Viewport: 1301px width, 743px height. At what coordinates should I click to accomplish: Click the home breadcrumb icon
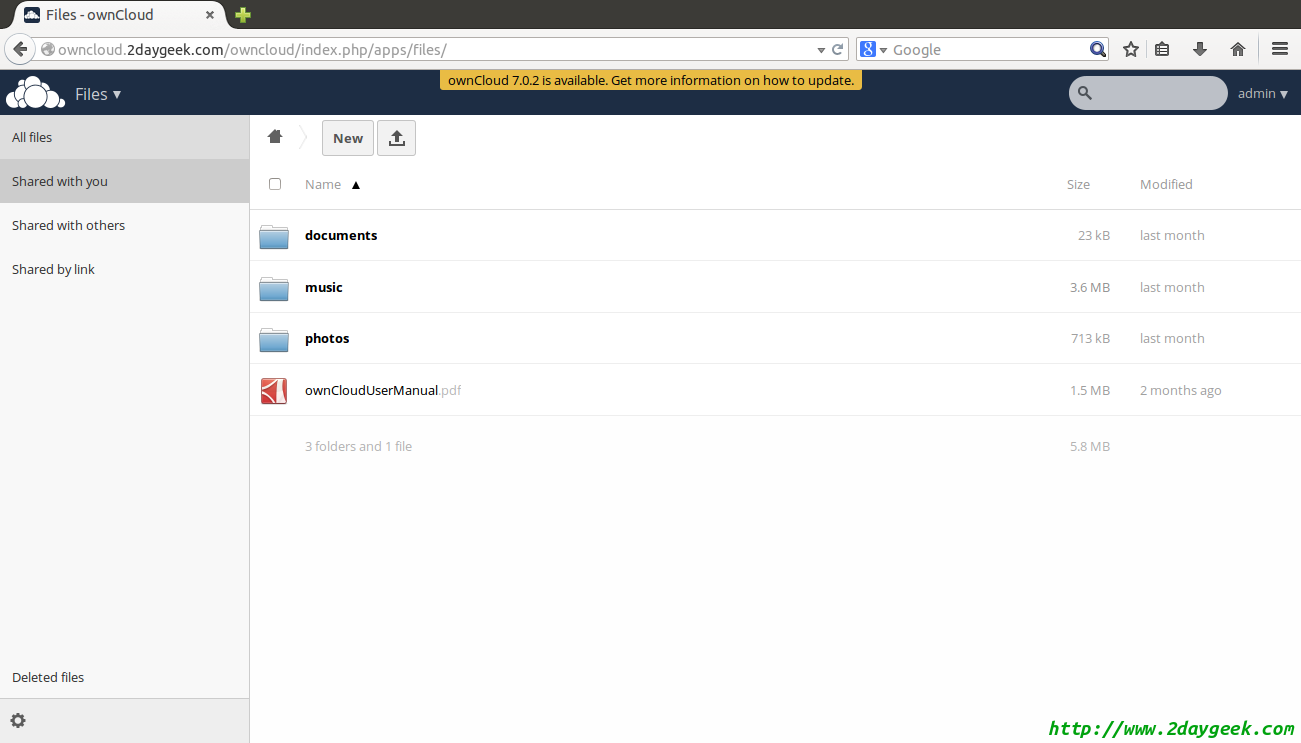pos(275,137)
